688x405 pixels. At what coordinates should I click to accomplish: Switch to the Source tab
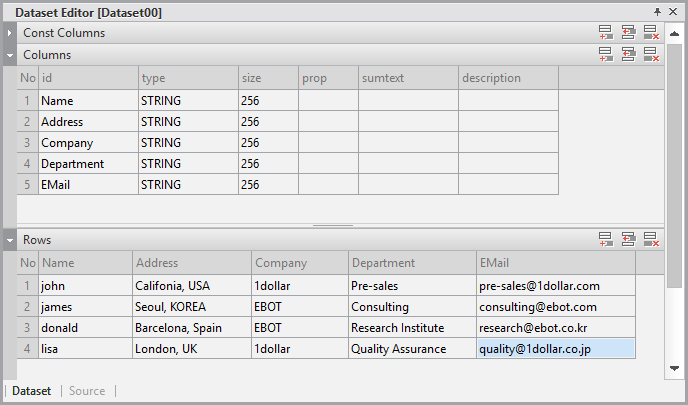87,391
